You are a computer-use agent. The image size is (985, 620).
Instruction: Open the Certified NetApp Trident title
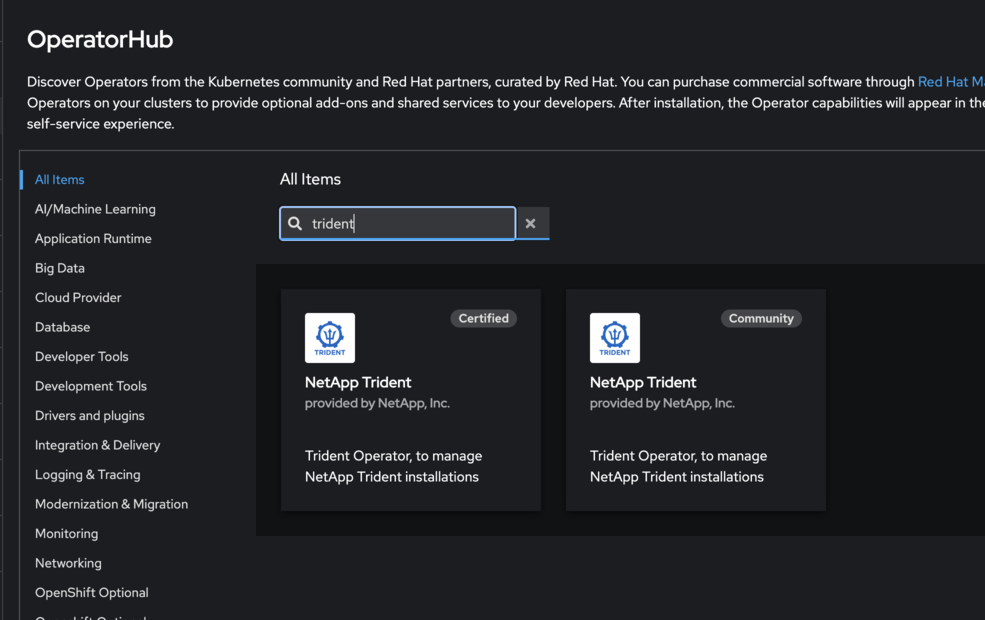358,382
